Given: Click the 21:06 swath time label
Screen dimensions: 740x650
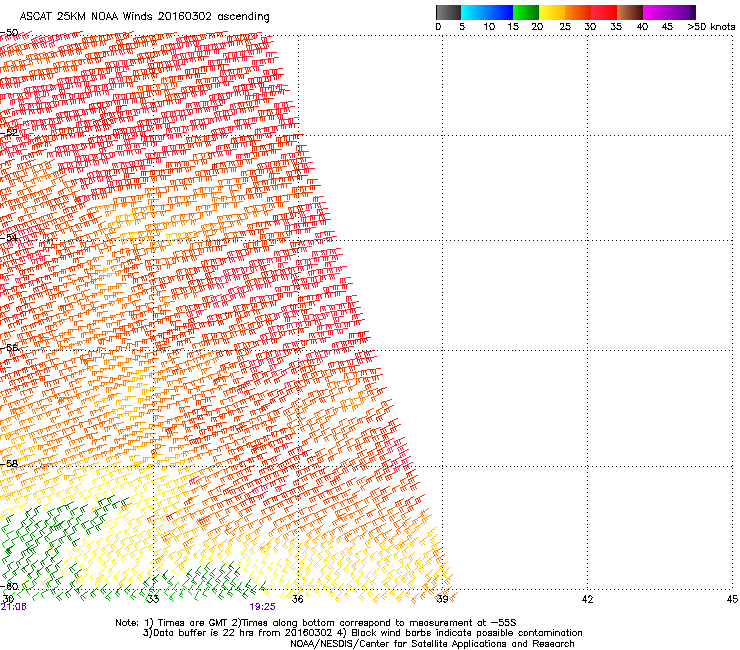Looking at the screenshot, I should click(x=14, y=607).
